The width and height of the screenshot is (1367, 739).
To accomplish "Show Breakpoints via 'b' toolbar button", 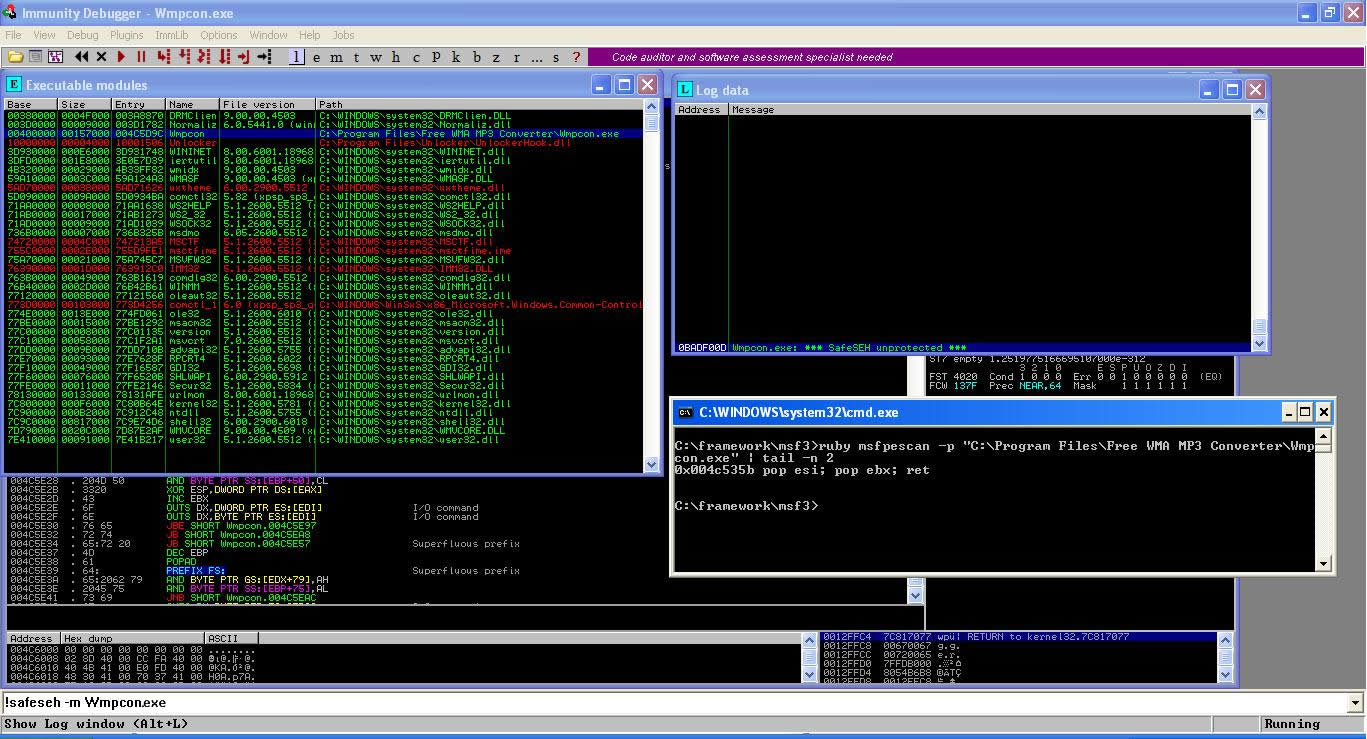I will click(476, 57).
